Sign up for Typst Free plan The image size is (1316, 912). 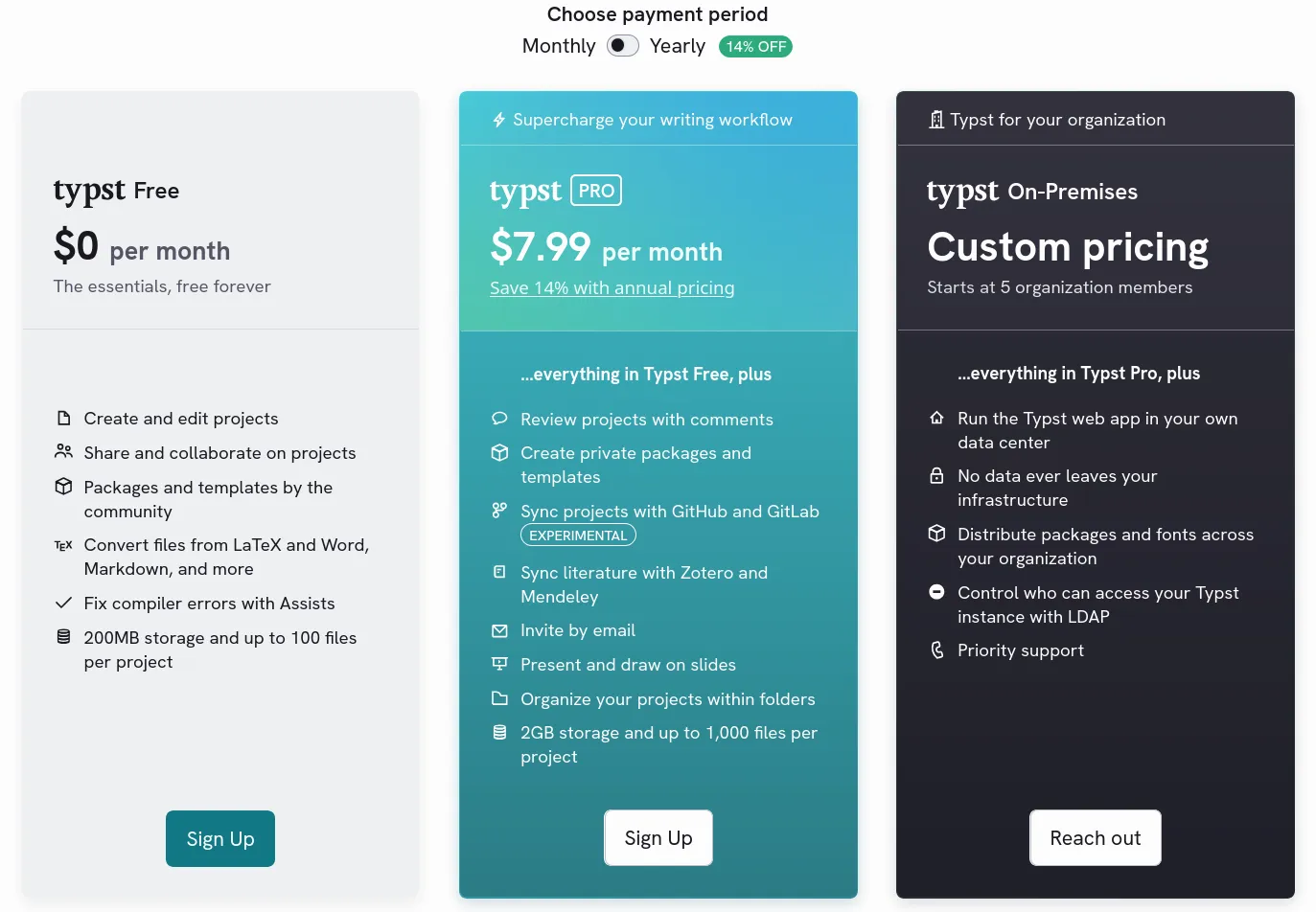[220, 839]
